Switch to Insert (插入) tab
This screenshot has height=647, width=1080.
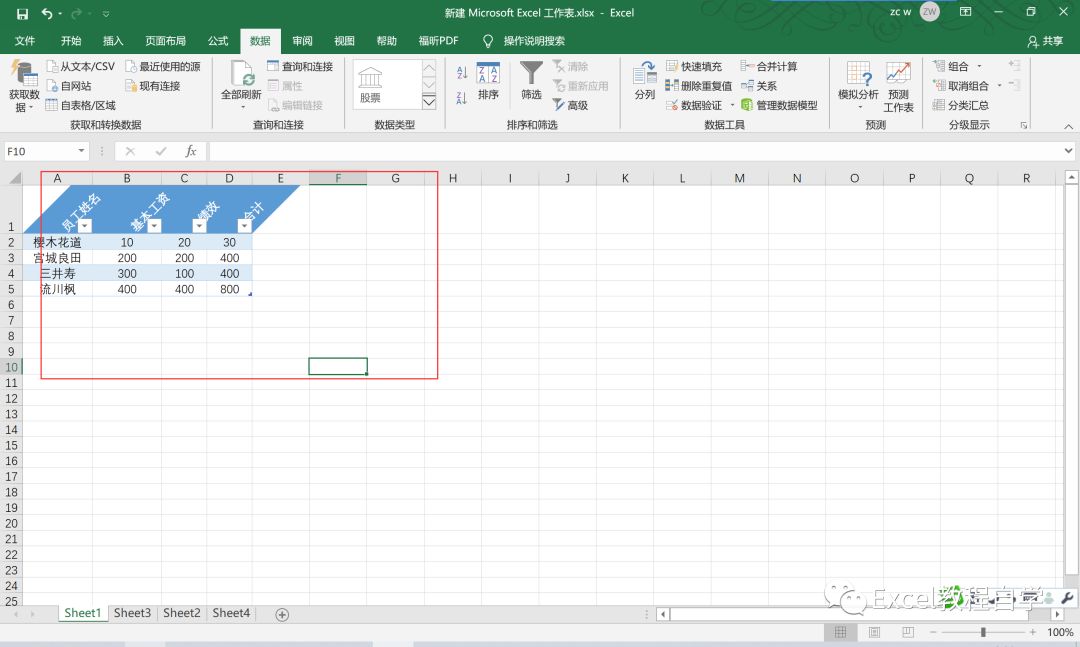pos(113,41)
